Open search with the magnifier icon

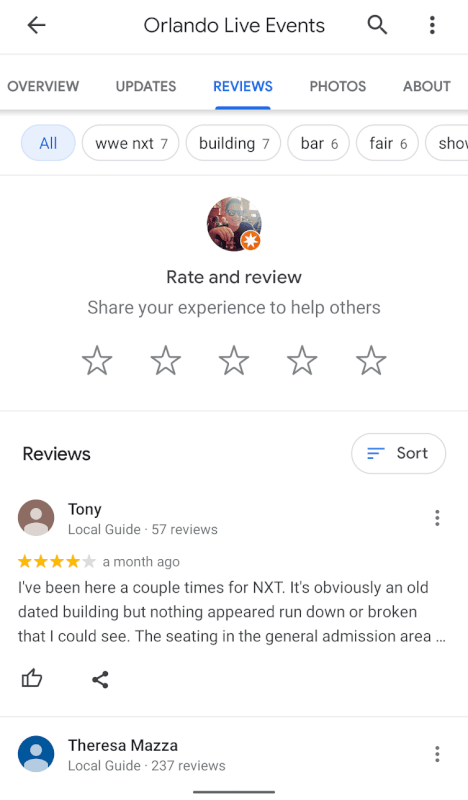(377, 24)
